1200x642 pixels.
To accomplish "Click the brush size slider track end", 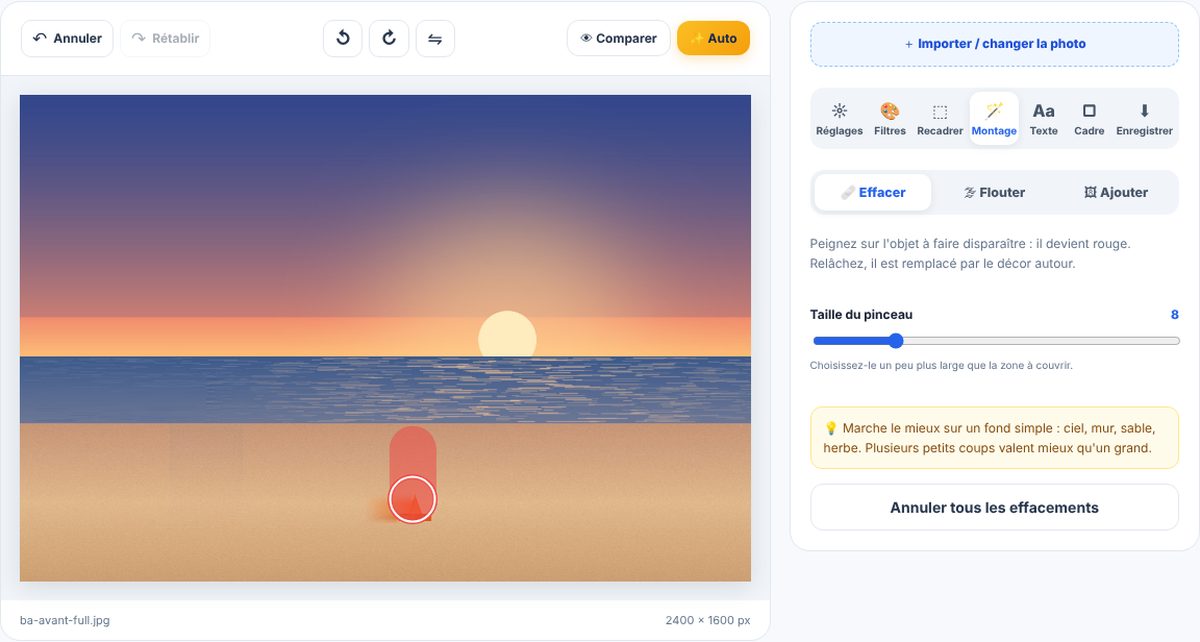I will (x=1176, y=341).
